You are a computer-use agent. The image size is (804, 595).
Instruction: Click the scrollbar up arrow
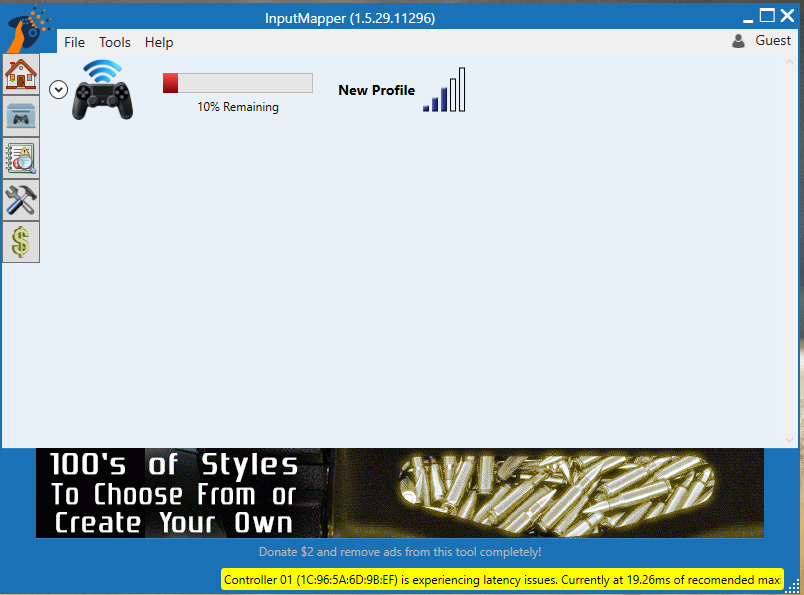click(x=789, y=62)
